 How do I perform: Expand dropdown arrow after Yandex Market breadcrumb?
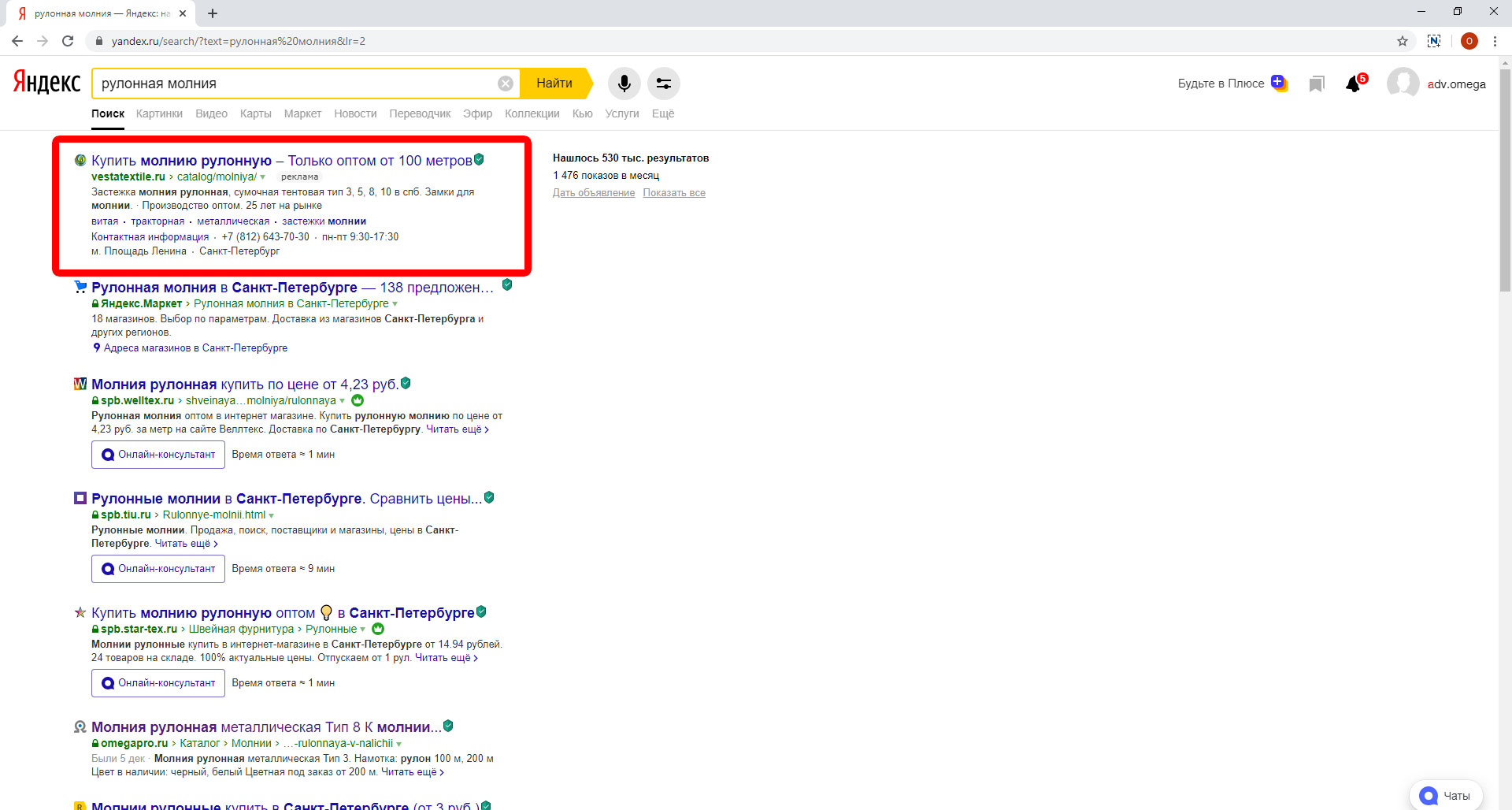coord(395,304)
